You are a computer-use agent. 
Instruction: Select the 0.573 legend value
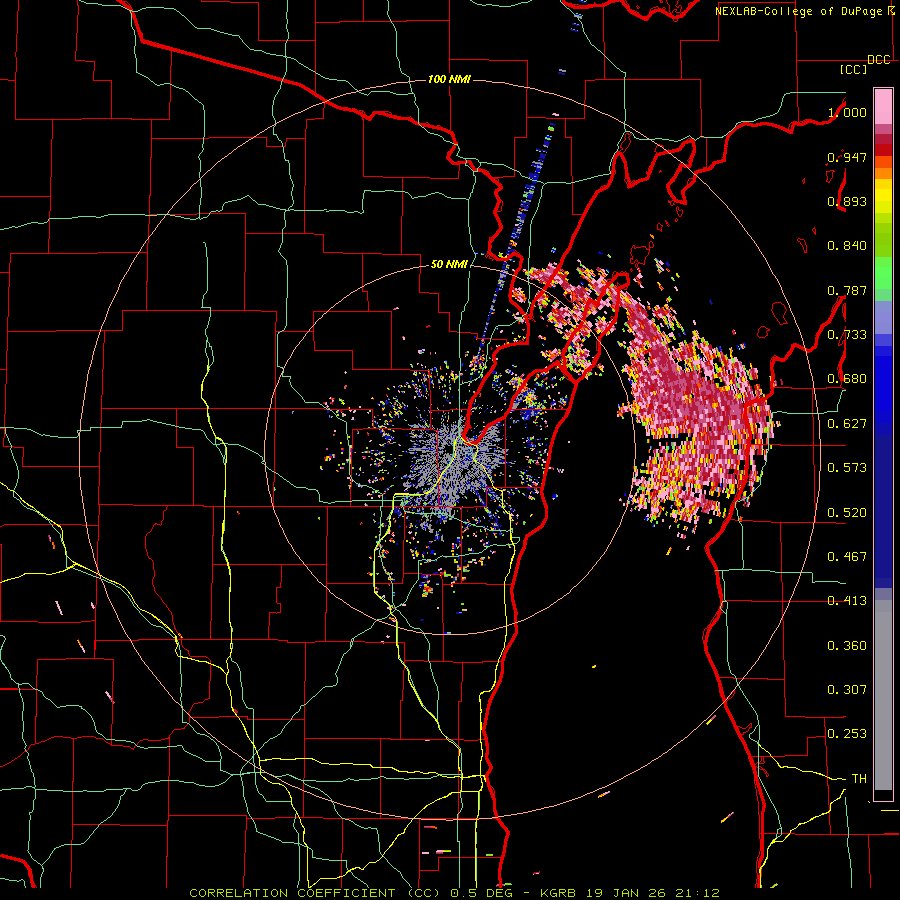pyautogui.click(x=847, y=468)
